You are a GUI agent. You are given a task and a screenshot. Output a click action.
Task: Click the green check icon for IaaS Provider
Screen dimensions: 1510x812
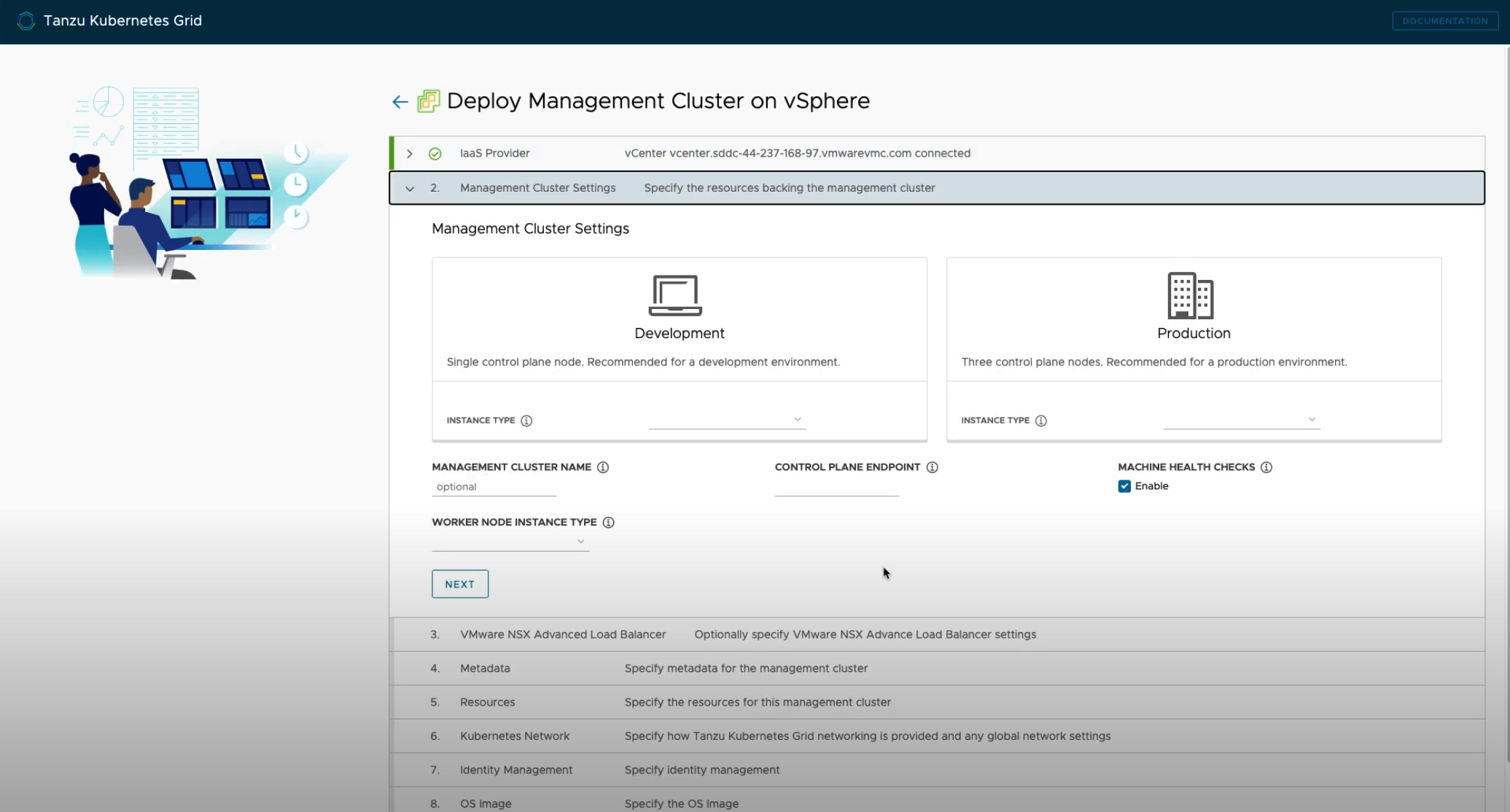435,154
